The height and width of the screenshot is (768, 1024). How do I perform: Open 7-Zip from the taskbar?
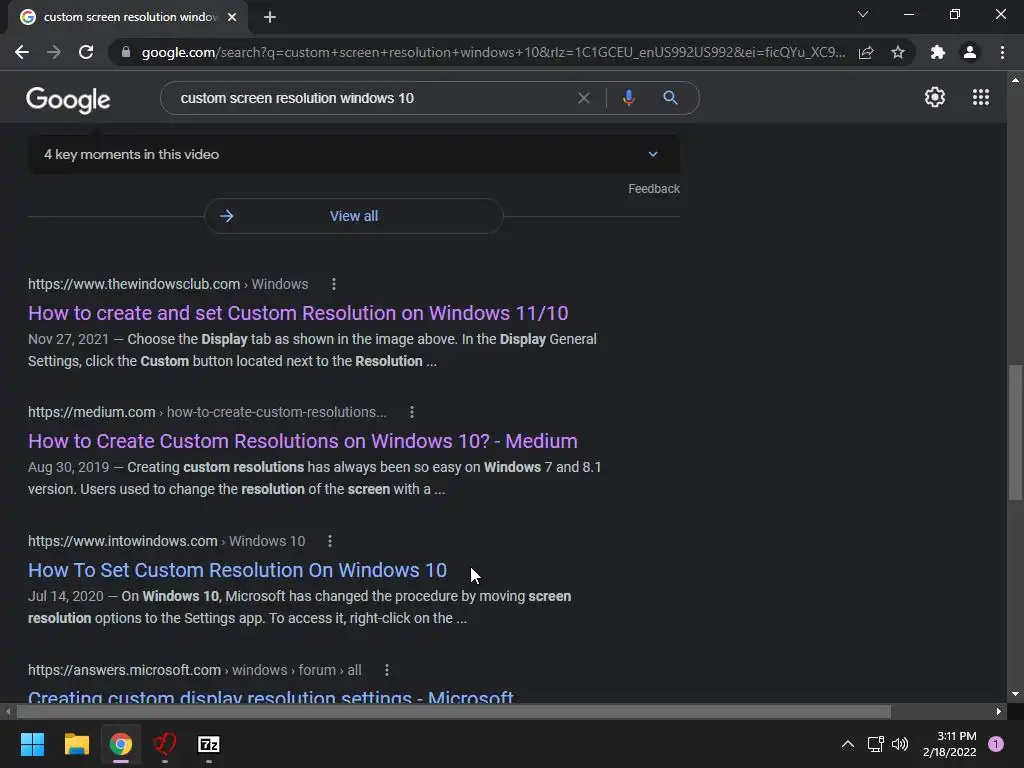[x=209, y=744]
